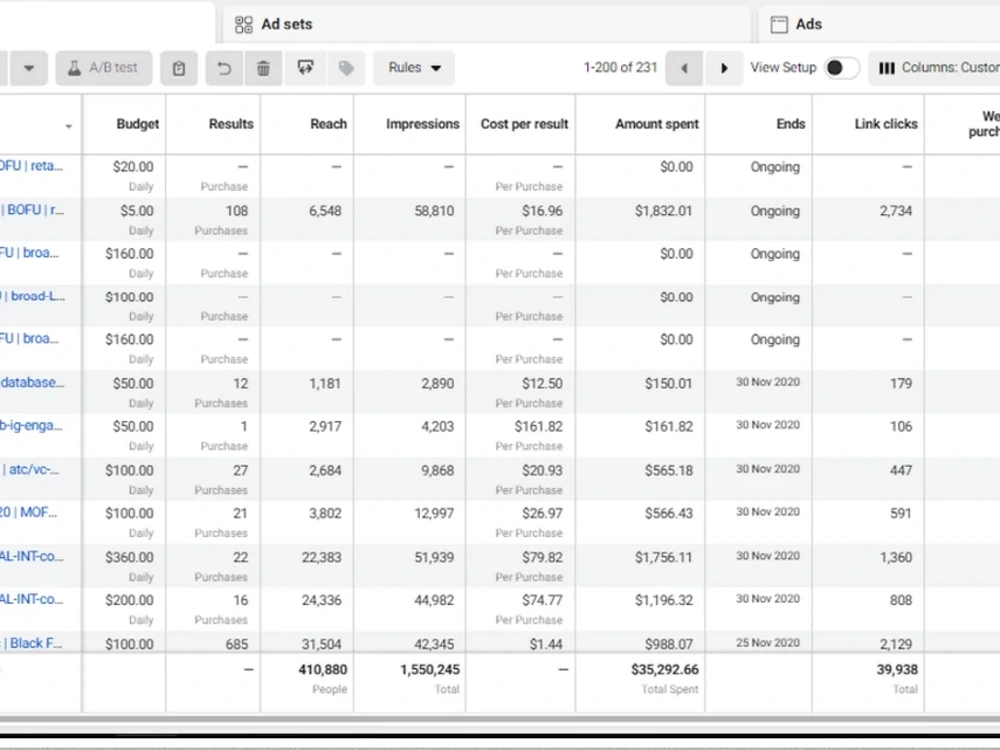Click the previous page arrow icon
Viewport: 1000px width, 750px height.
pyautogui.click(x=684, y=67)
